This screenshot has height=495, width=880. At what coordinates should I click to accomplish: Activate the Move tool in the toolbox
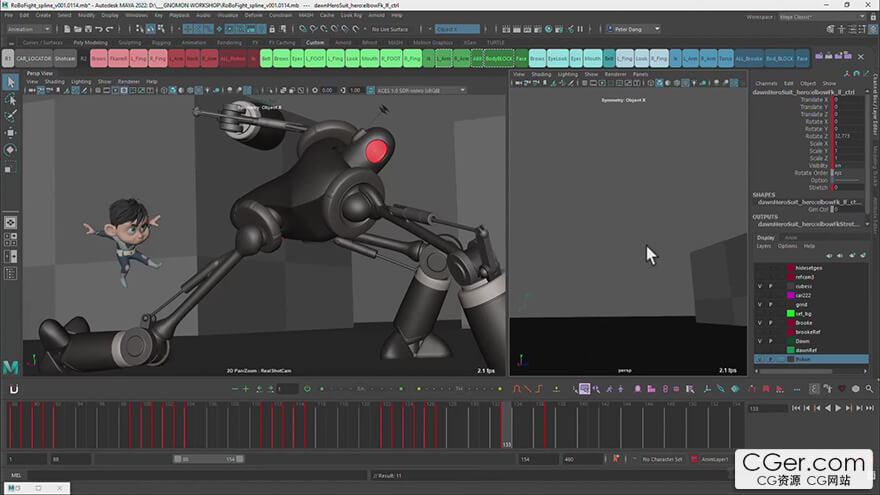(x=10, y=133)
